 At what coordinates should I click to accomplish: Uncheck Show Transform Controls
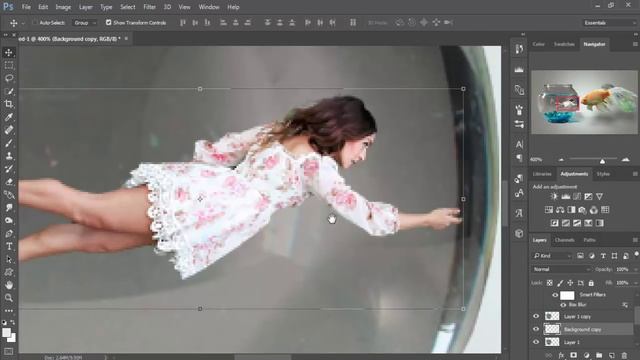(x=109, y=22)
